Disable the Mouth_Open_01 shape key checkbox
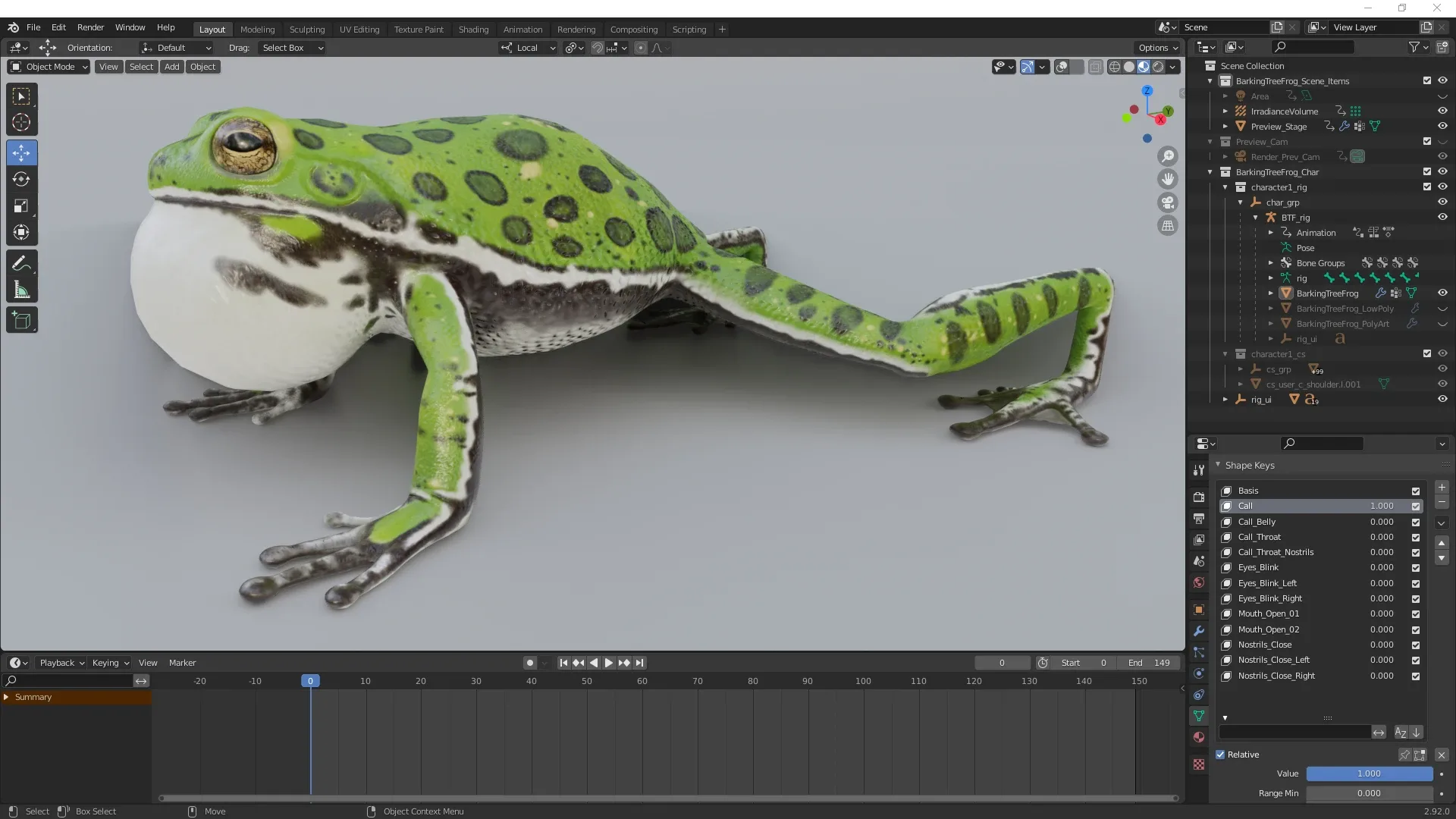This screenshot has height=819, width=1456. [1416, 614]
